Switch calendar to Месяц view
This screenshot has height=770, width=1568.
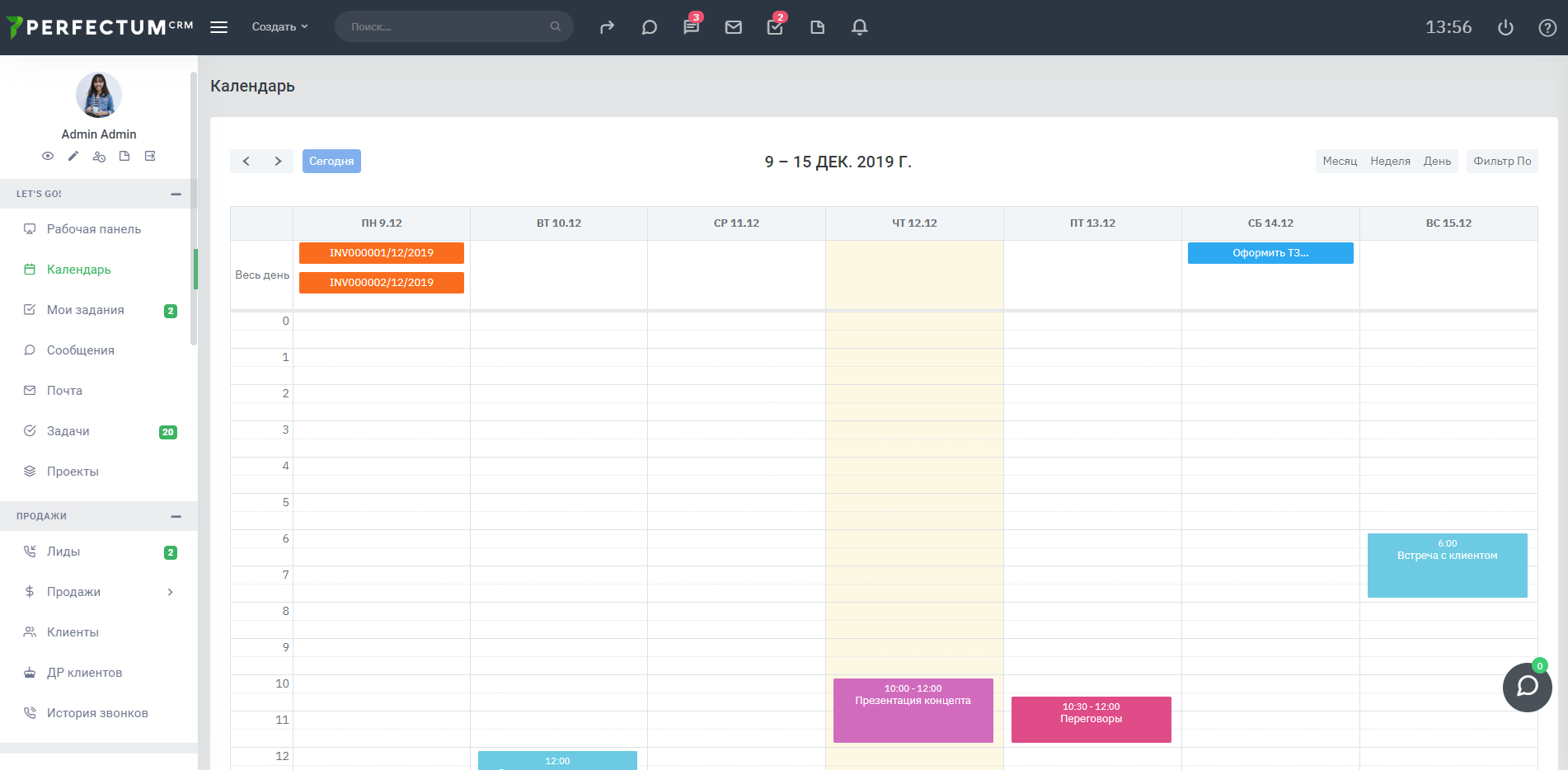[x=1339, y=161]
